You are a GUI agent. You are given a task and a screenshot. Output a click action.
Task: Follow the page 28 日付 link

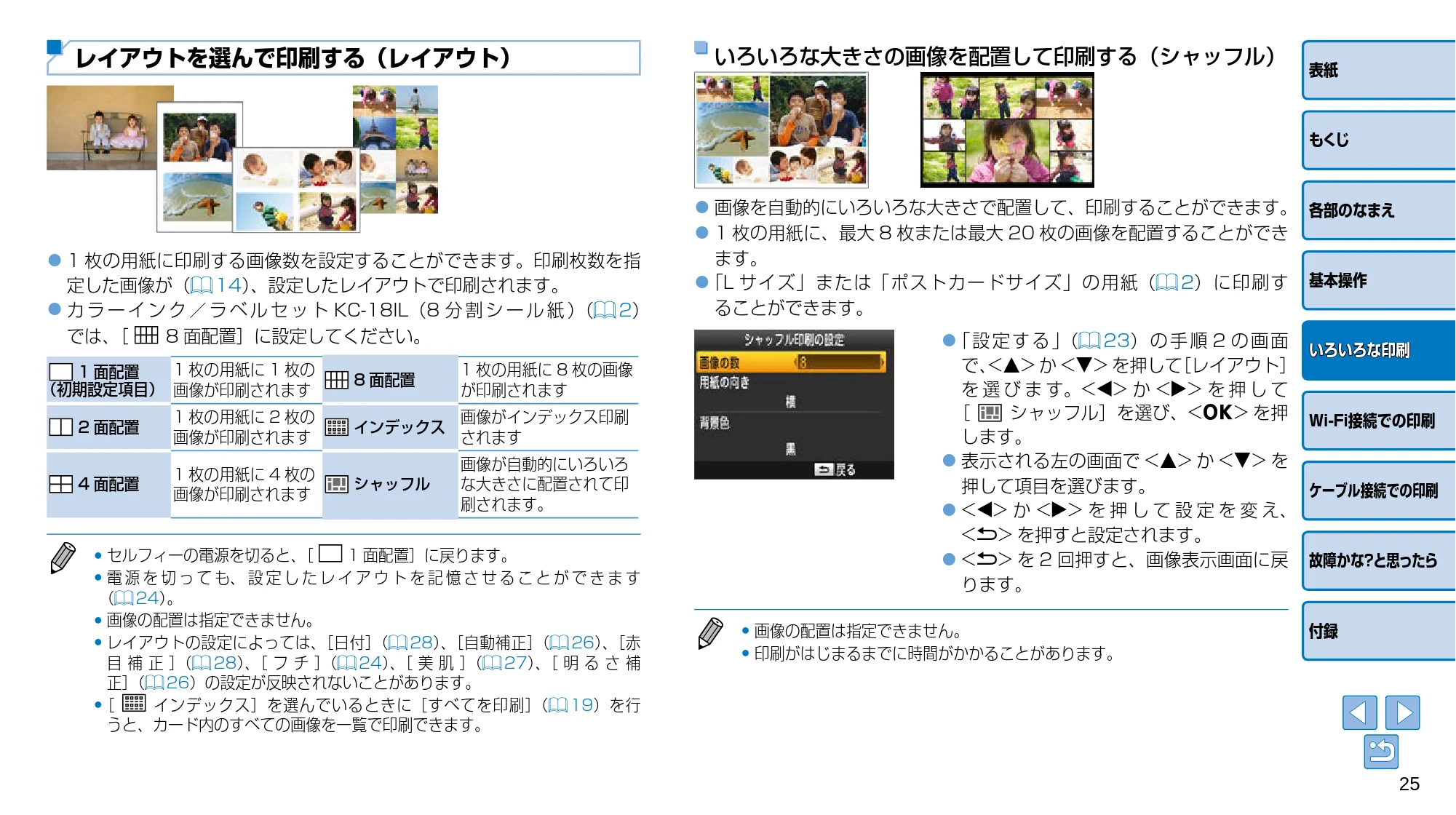point(410,643)
